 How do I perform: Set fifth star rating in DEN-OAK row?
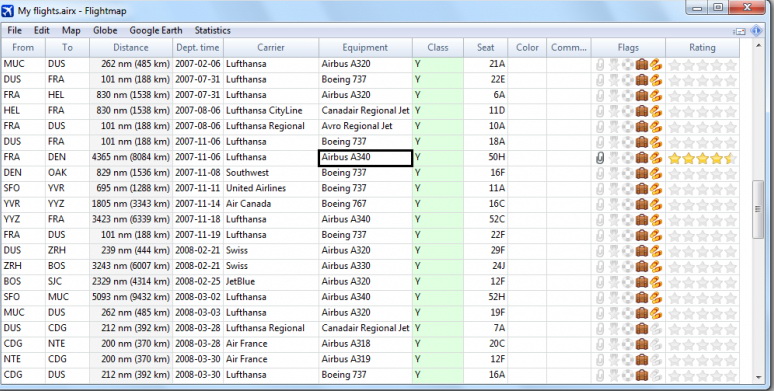(x=731, y=174)
